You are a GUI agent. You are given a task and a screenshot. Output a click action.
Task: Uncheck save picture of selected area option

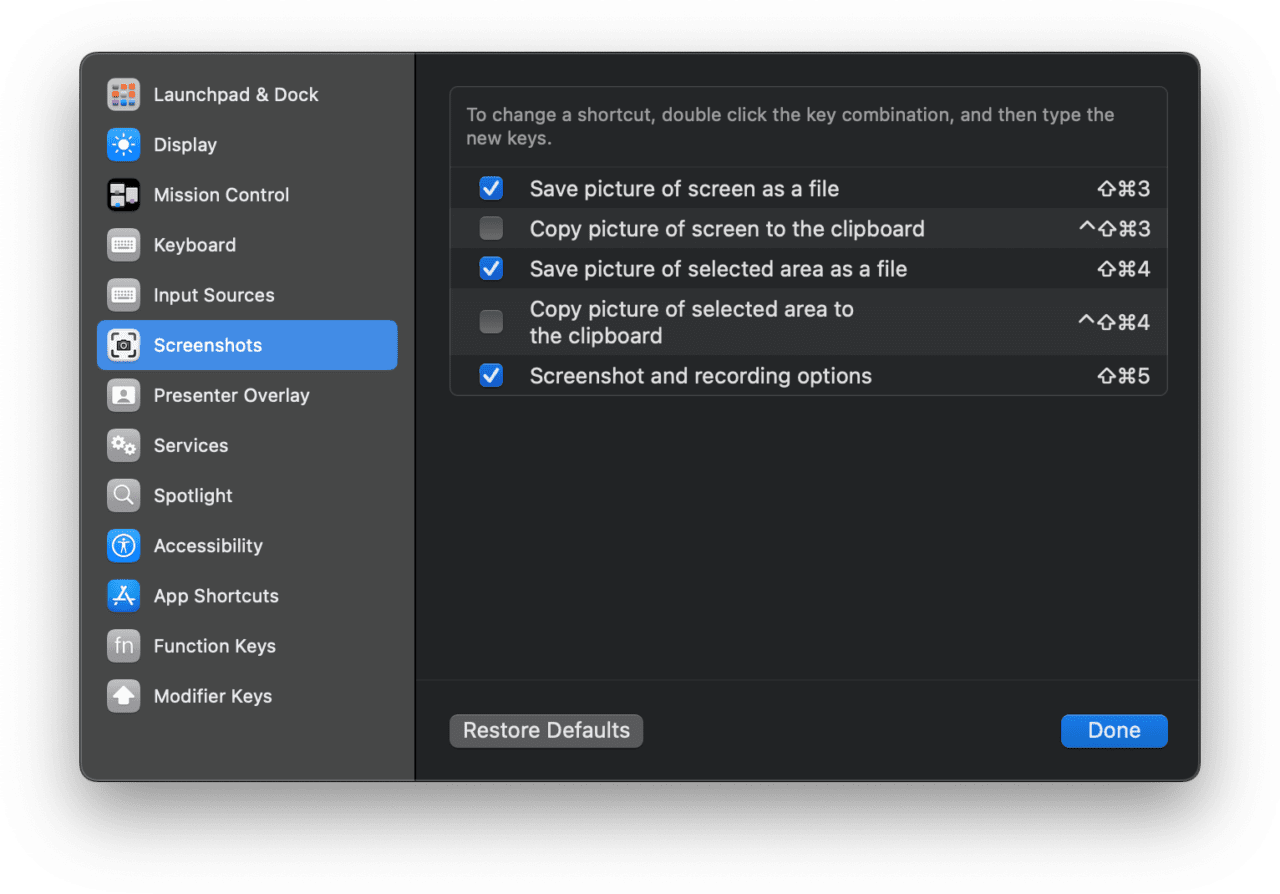(x=491, y=268)
